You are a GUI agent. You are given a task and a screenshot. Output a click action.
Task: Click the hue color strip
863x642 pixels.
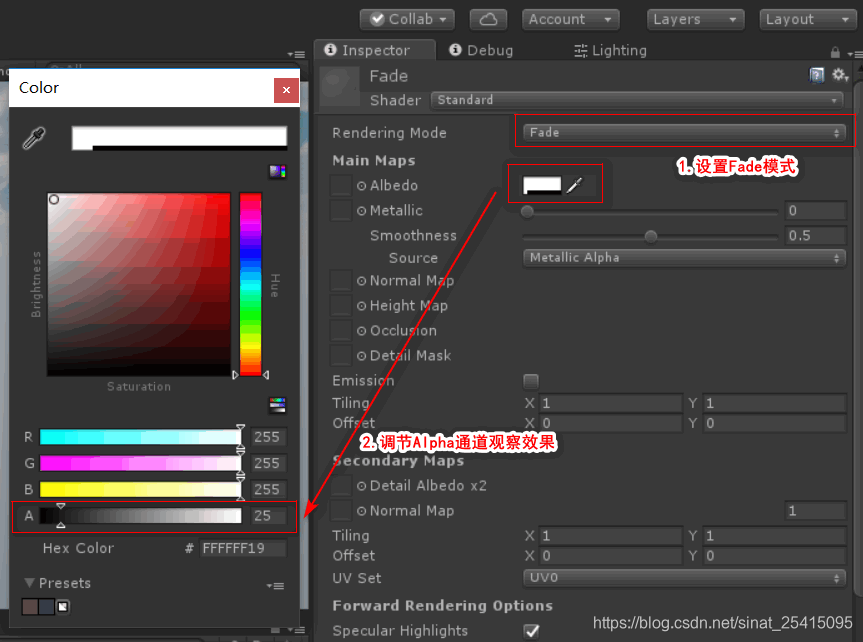250,285
